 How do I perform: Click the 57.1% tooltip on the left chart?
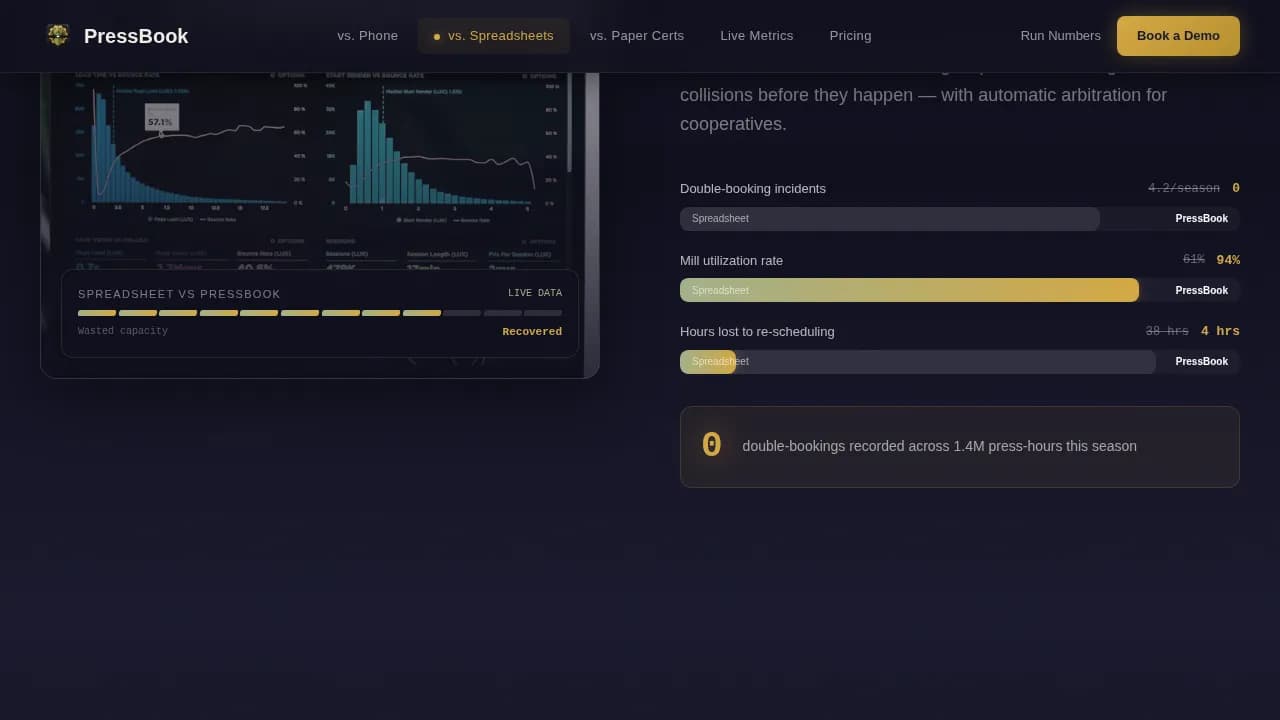pyautogui.click(x=161, y=117)
